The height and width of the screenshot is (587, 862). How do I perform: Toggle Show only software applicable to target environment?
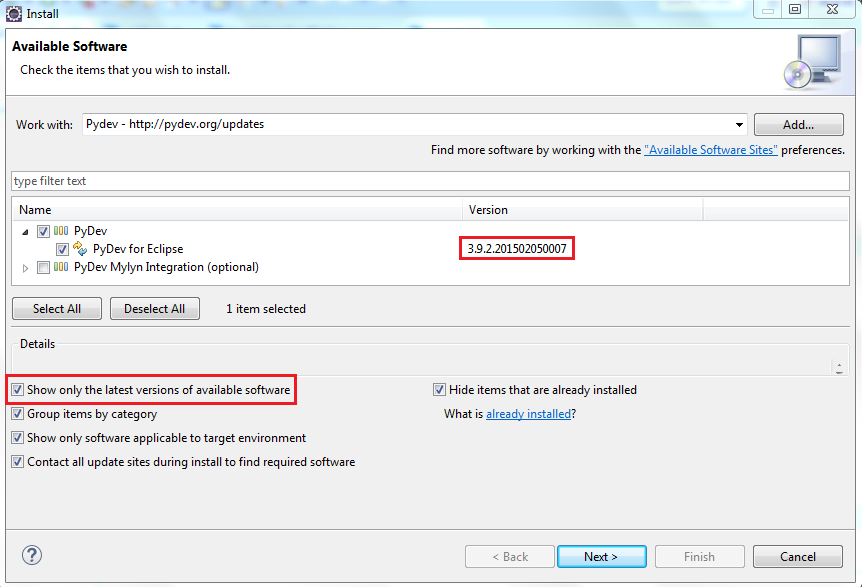[x=18, y=438]
